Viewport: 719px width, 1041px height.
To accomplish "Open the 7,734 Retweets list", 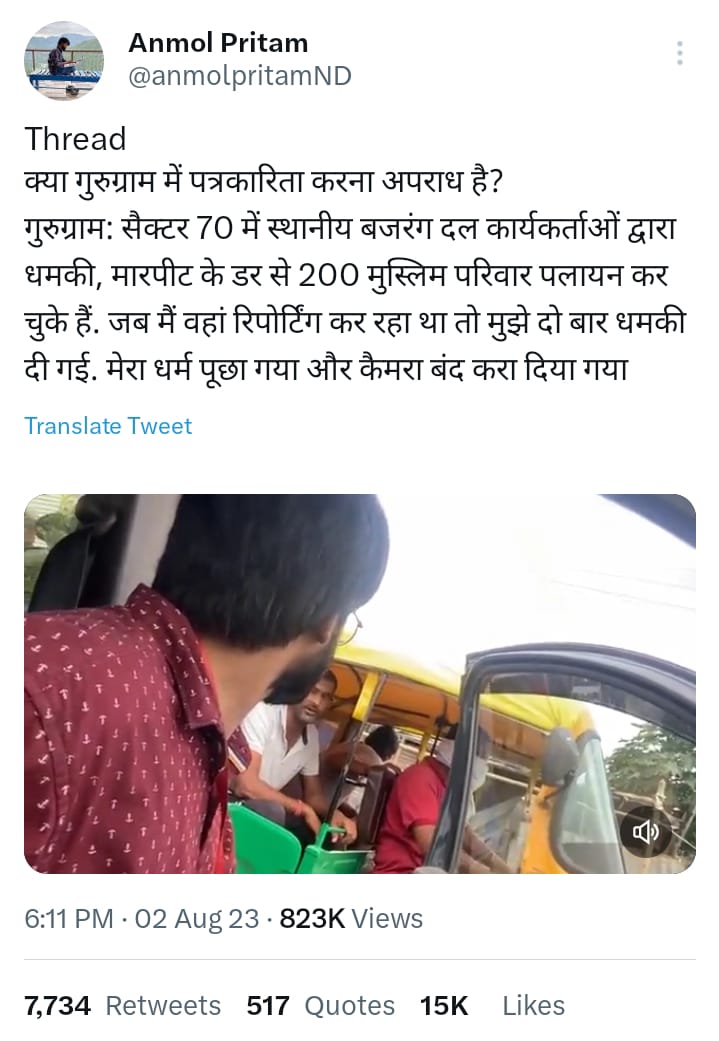I will click(123, 1006).
